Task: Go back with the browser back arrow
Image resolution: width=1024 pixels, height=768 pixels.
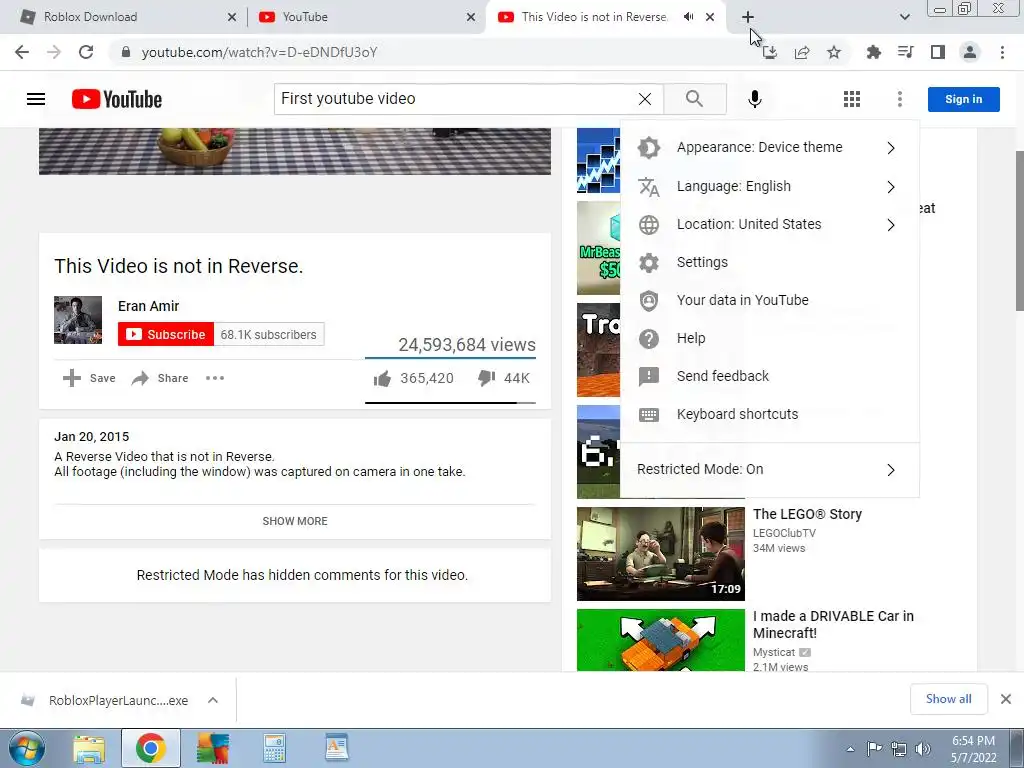Action: point(22,52)
